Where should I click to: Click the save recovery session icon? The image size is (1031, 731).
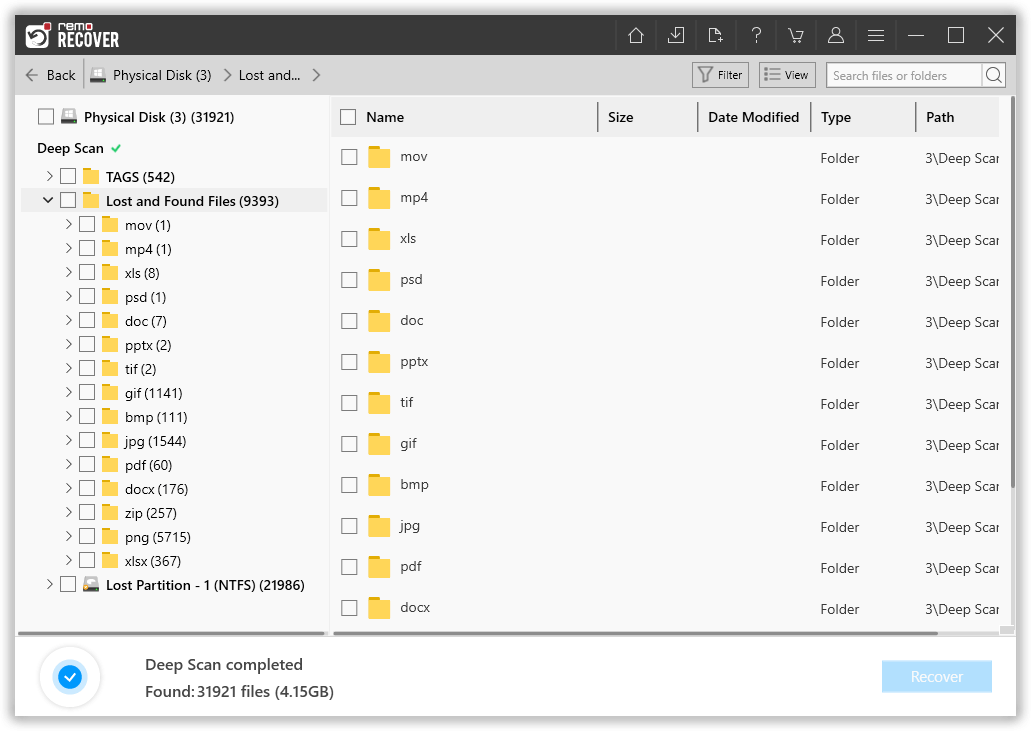(x=676, y=34)
